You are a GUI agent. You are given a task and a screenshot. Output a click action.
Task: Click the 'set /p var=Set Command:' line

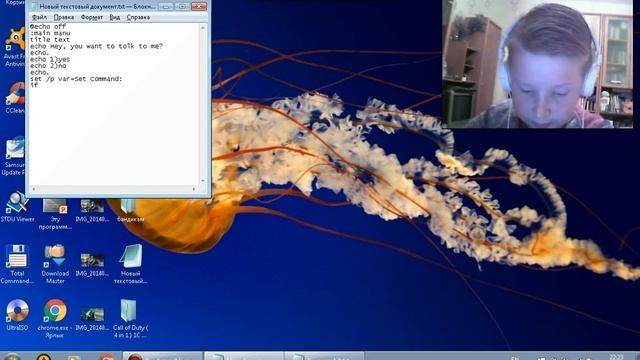click(76, 79)
